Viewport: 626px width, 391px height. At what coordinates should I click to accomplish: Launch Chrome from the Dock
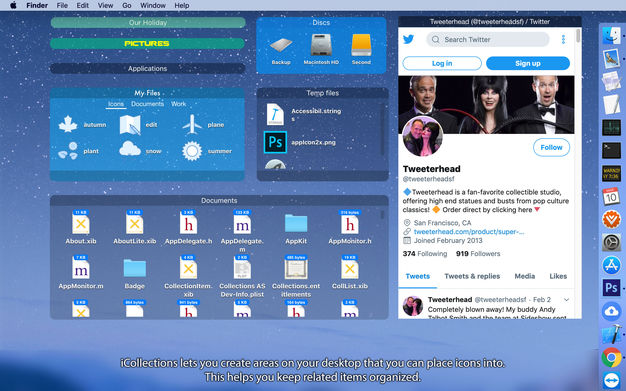click(611, 357)
